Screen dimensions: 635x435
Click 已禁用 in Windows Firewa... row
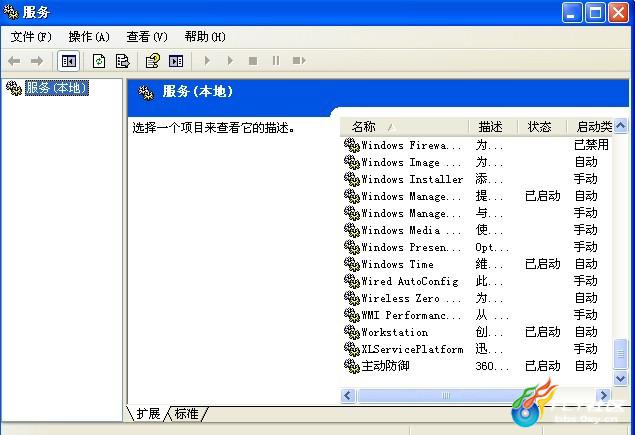591,145
